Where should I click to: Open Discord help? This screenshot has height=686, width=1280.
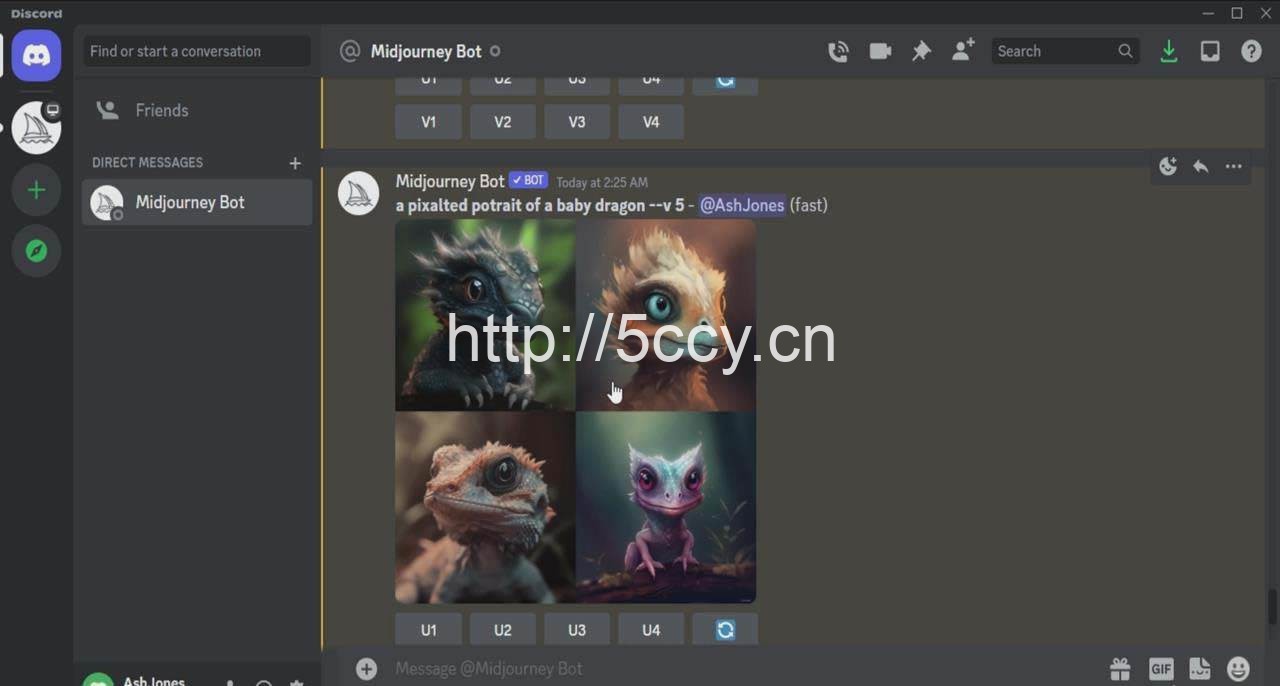pyautogui.click(x=1251, y=52)
